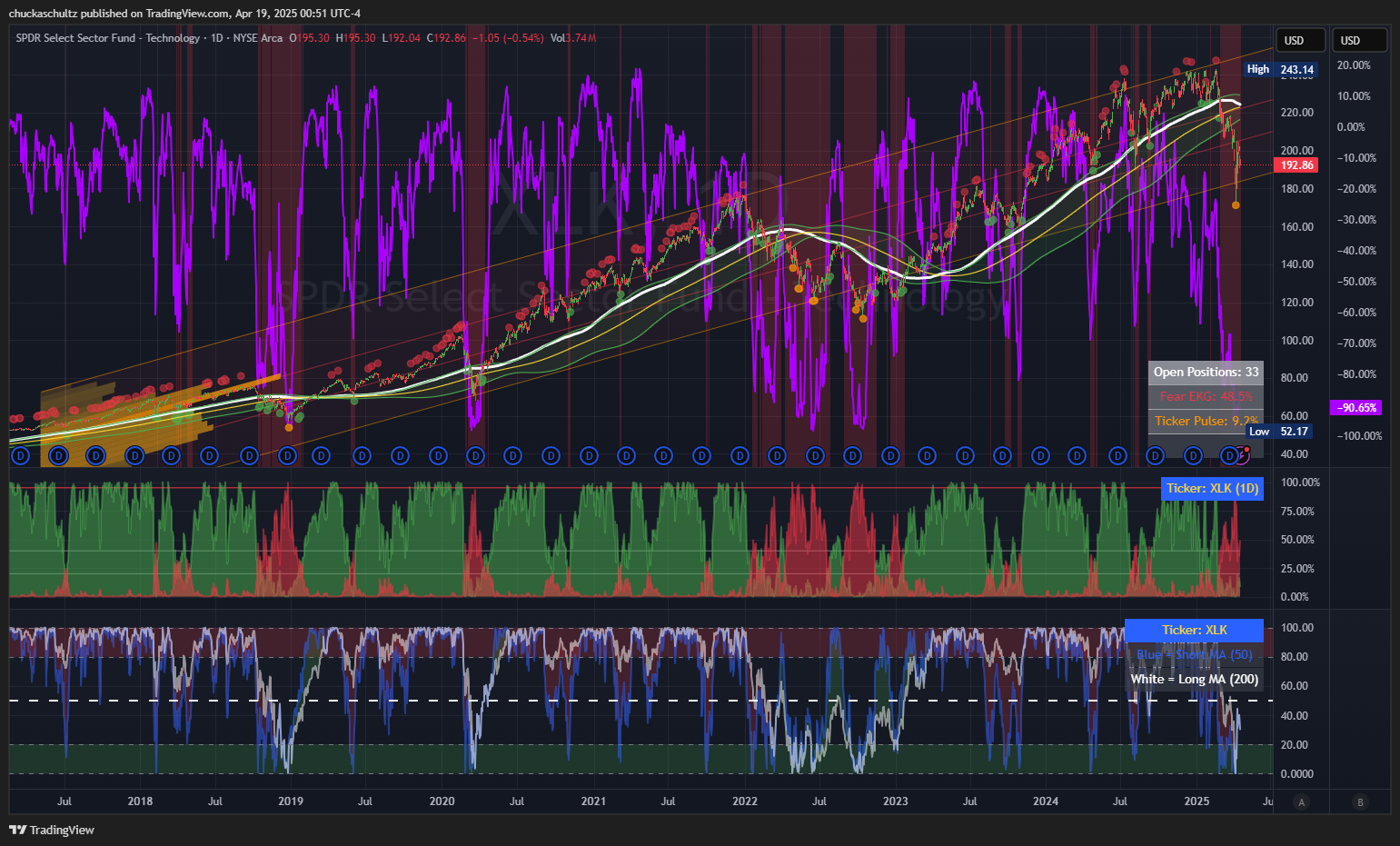Click the 2024 label on the time axis

[x=1046, y=801]
